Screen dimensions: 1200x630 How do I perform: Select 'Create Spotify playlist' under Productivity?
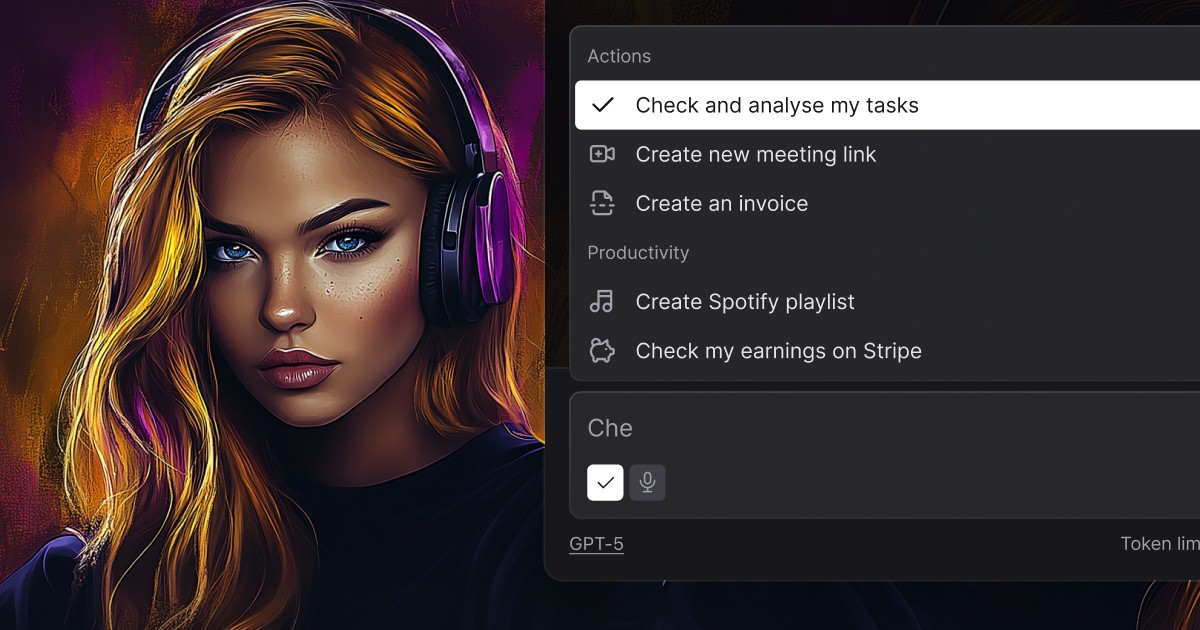click(x=744, y=301)
